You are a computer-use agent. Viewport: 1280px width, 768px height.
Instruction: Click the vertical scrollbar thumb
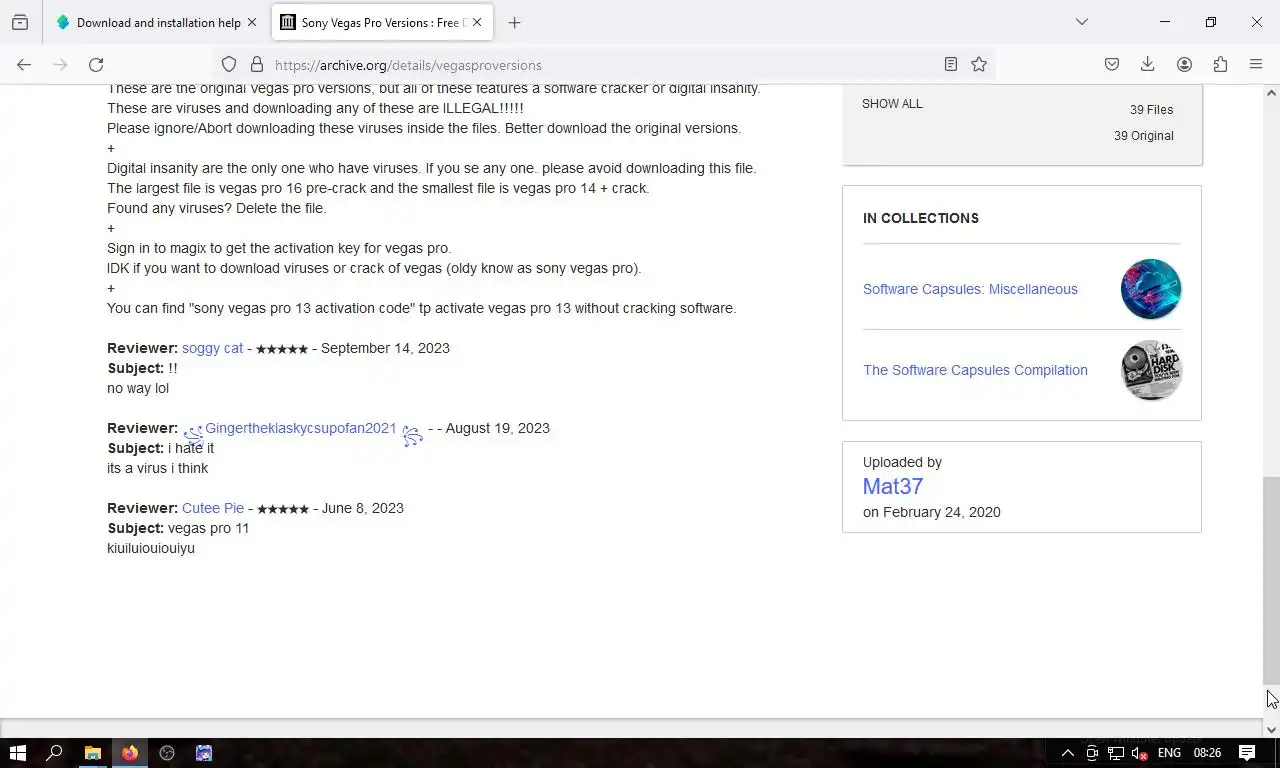click(x=1271, y=580)
